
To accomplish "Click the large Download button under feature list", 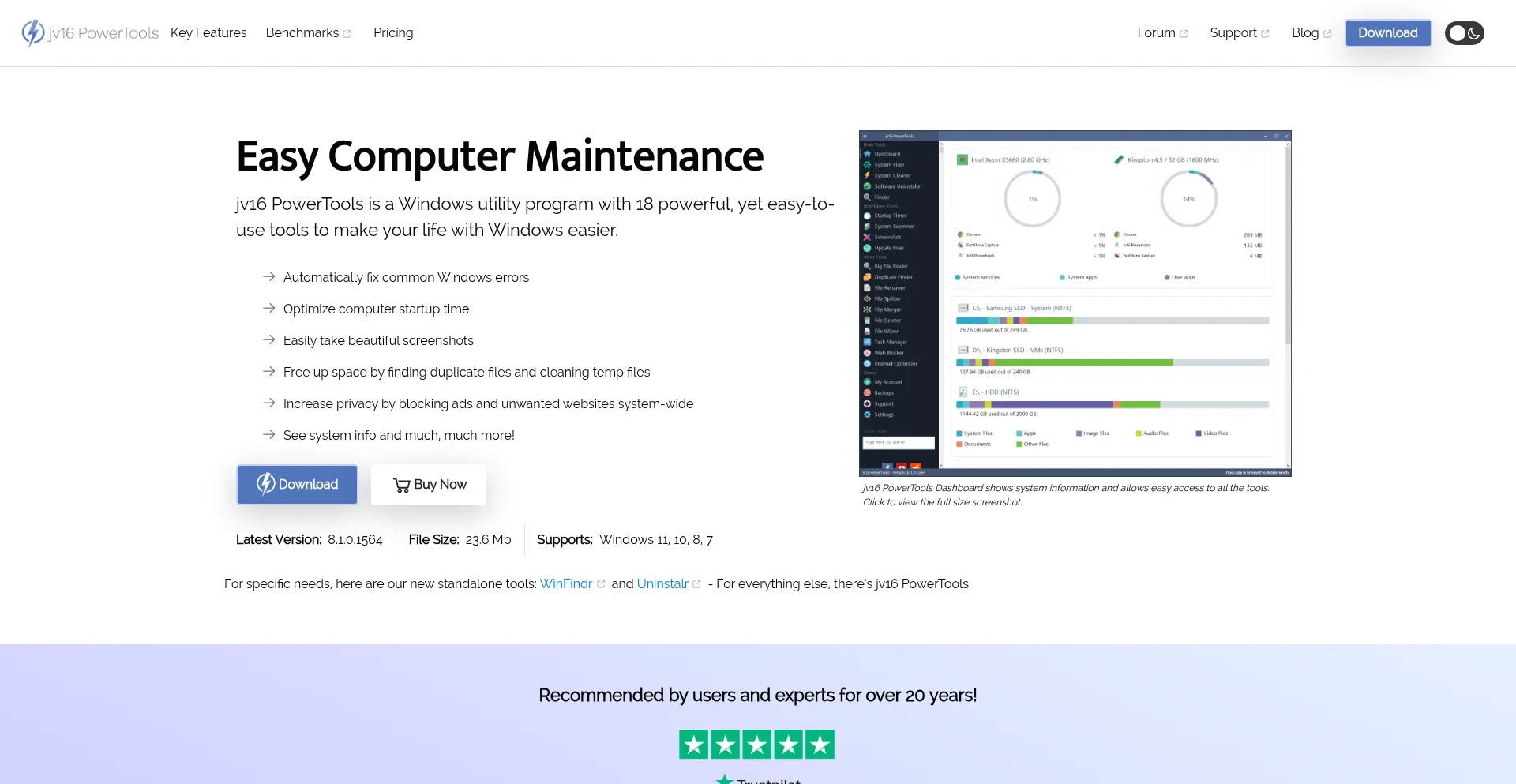I will click(297, 485).
